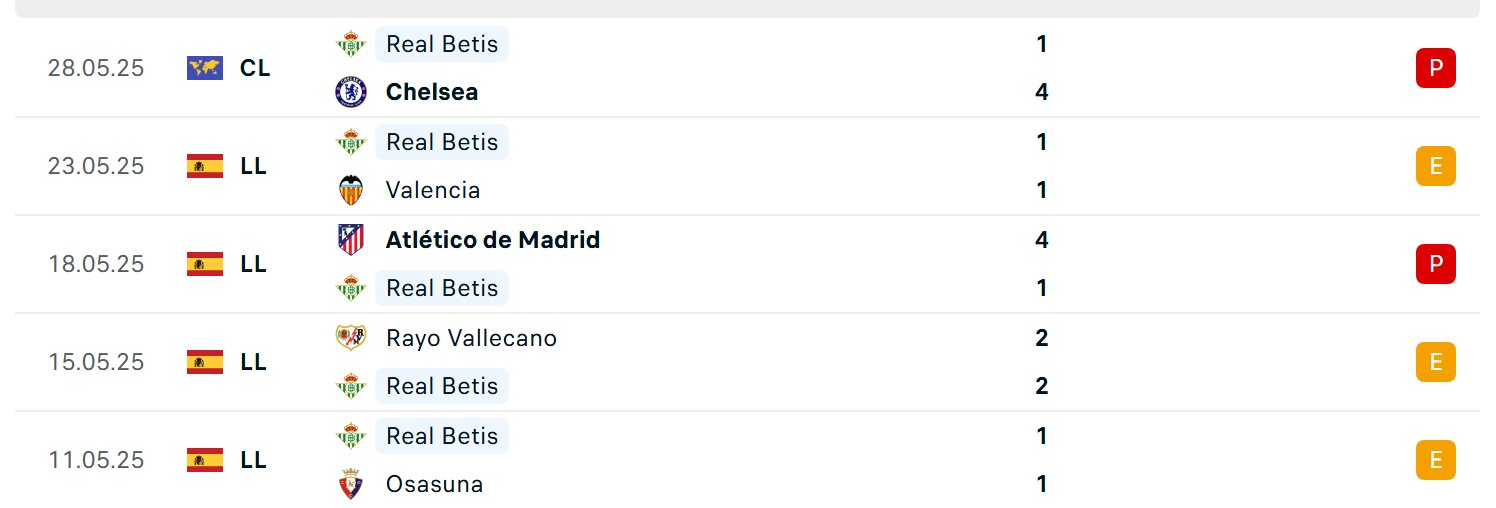1496x508 pixels.
Task: Click red P badge on Atlético match
Action: point(1436,264)
